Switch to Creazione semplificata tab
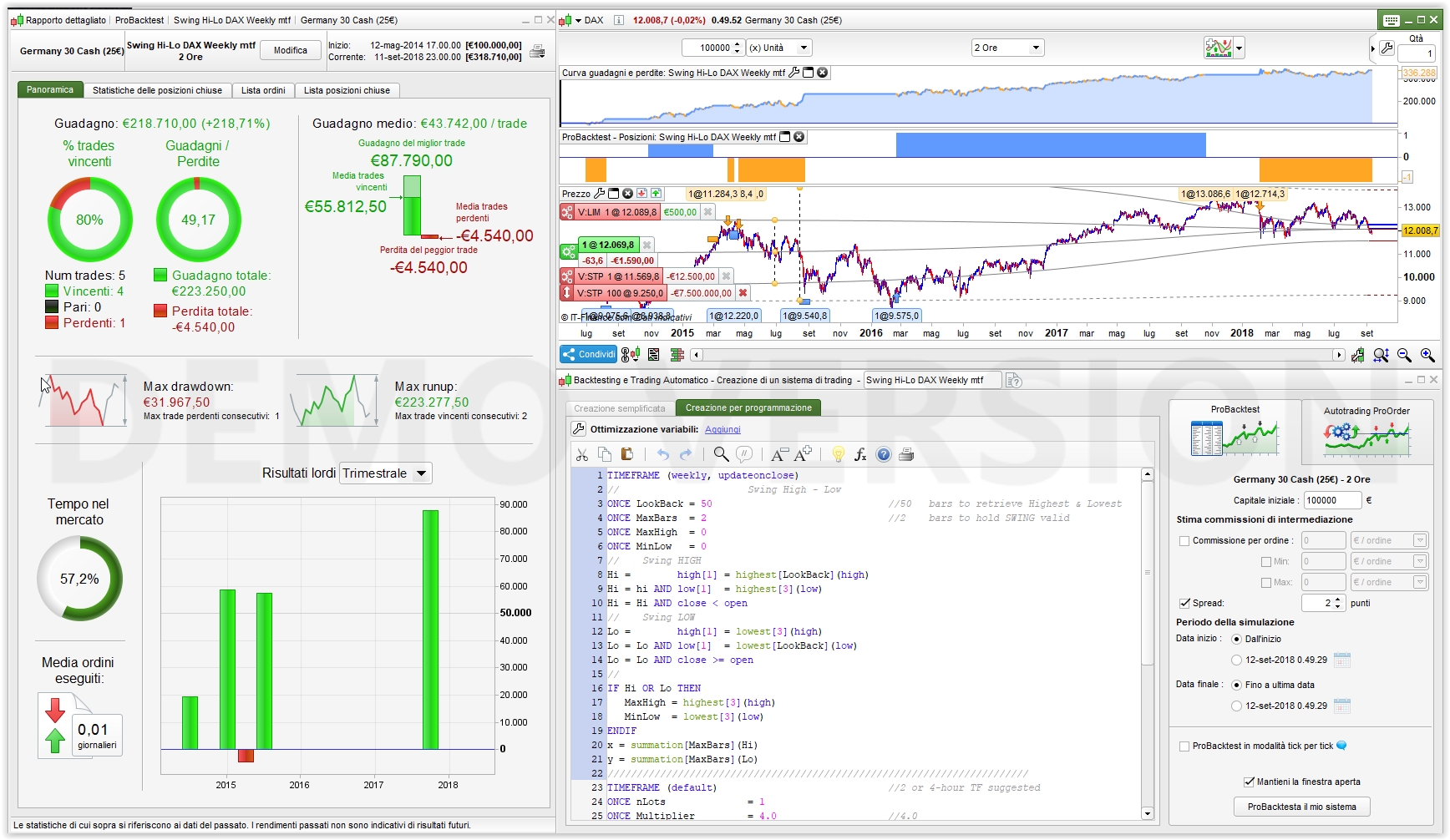 pyautogui.click(x=620, y=408)
